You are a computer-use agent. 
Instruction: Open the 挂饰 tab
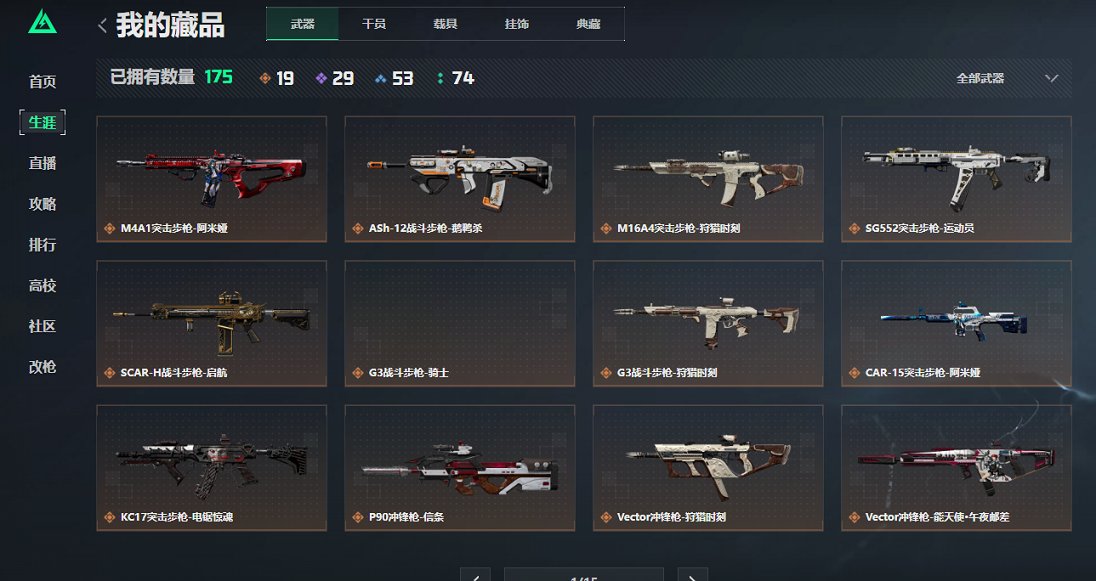[x=517, y=24]
